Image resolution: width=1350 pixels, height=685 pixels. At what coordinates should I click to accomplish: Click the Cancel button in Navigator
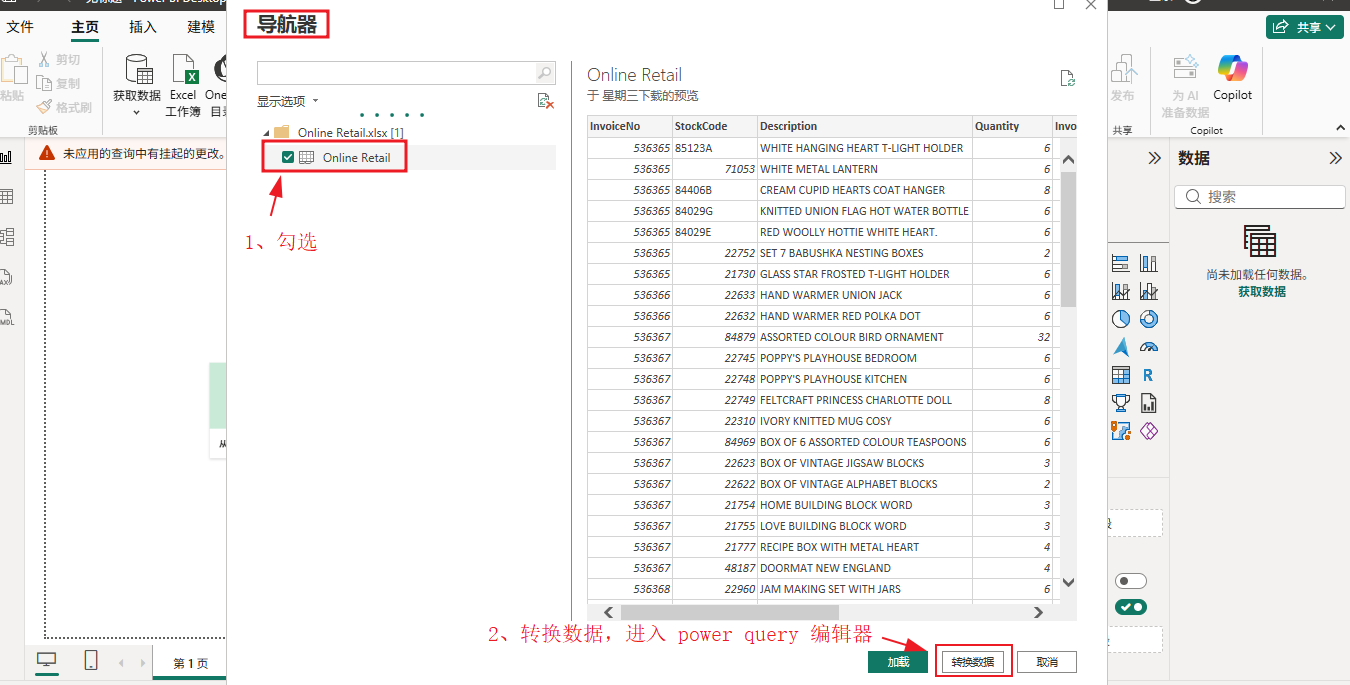coord(1047,662)
